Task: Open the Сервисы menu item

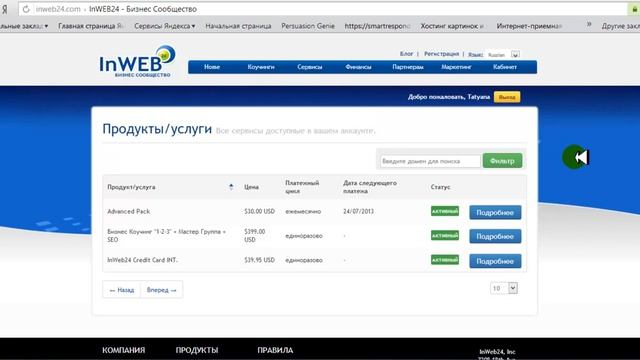Action: (309, 67)
